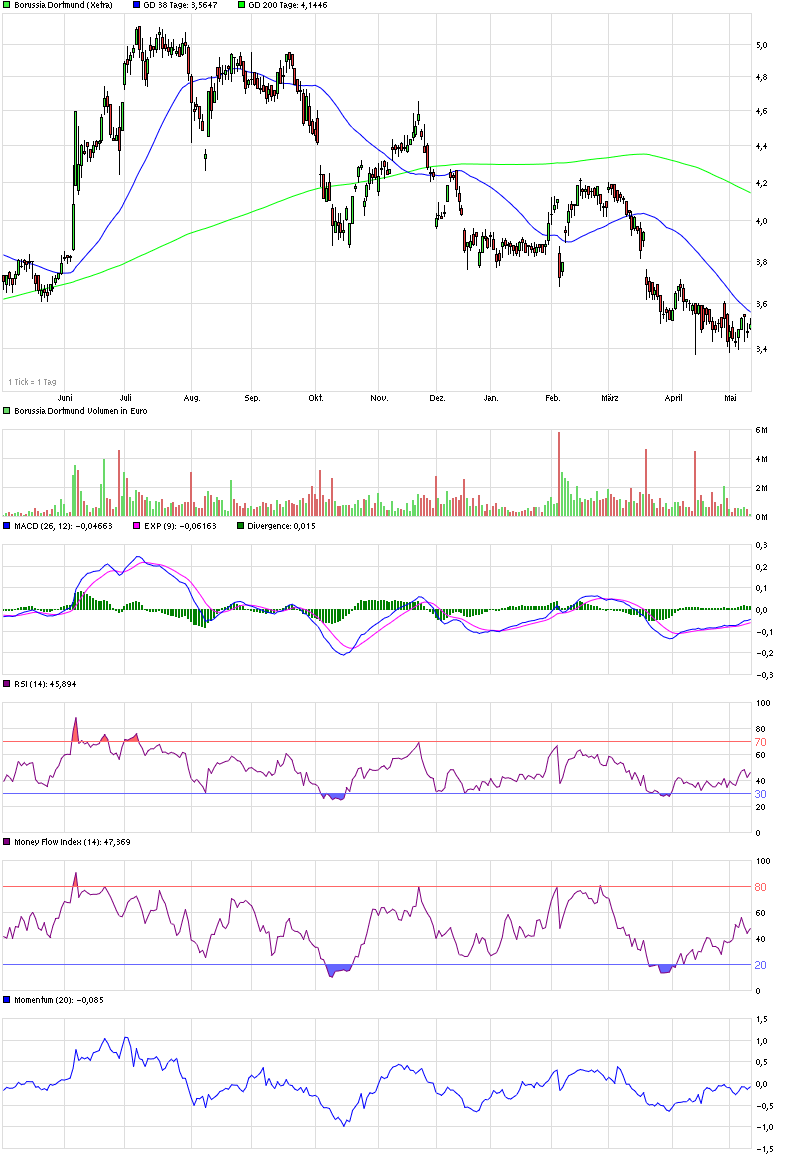Click the blue 30 RSI oversold level label

pyautogui.click(x=760, y=795)
